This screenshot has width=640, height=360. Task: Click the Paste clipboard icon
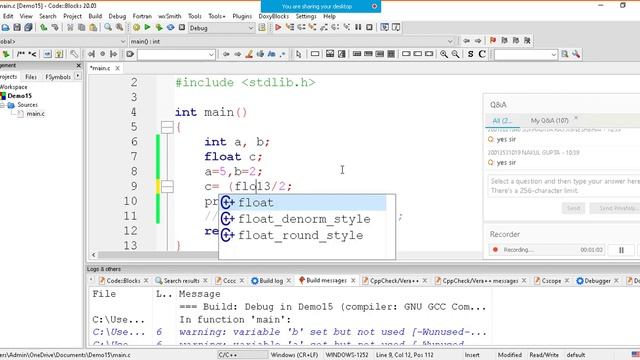[93, 27]
